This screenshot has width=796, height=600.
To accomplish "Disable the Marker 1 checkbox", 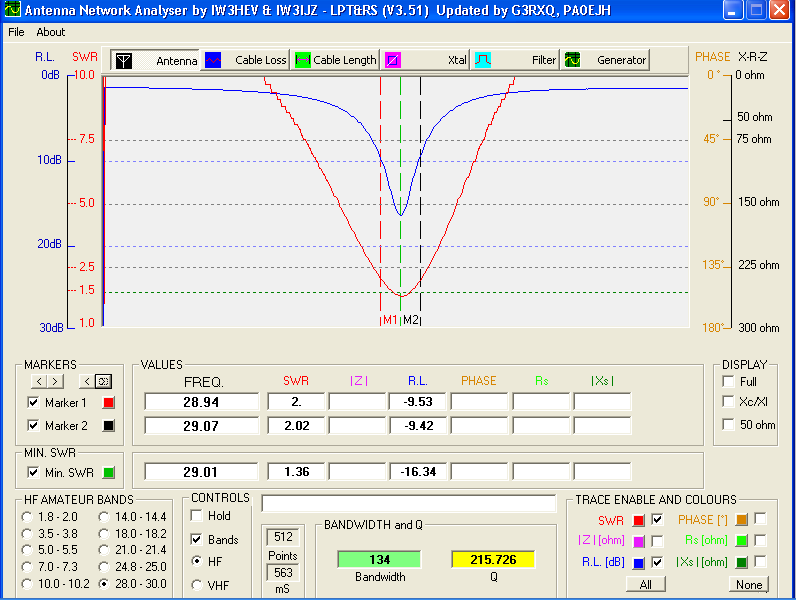I will pos(33,403).
